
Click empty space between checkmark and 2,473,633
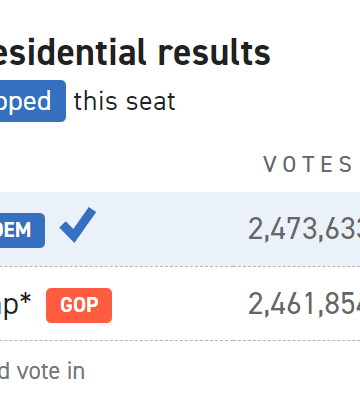pyautogui.click(x=172, y=229)
